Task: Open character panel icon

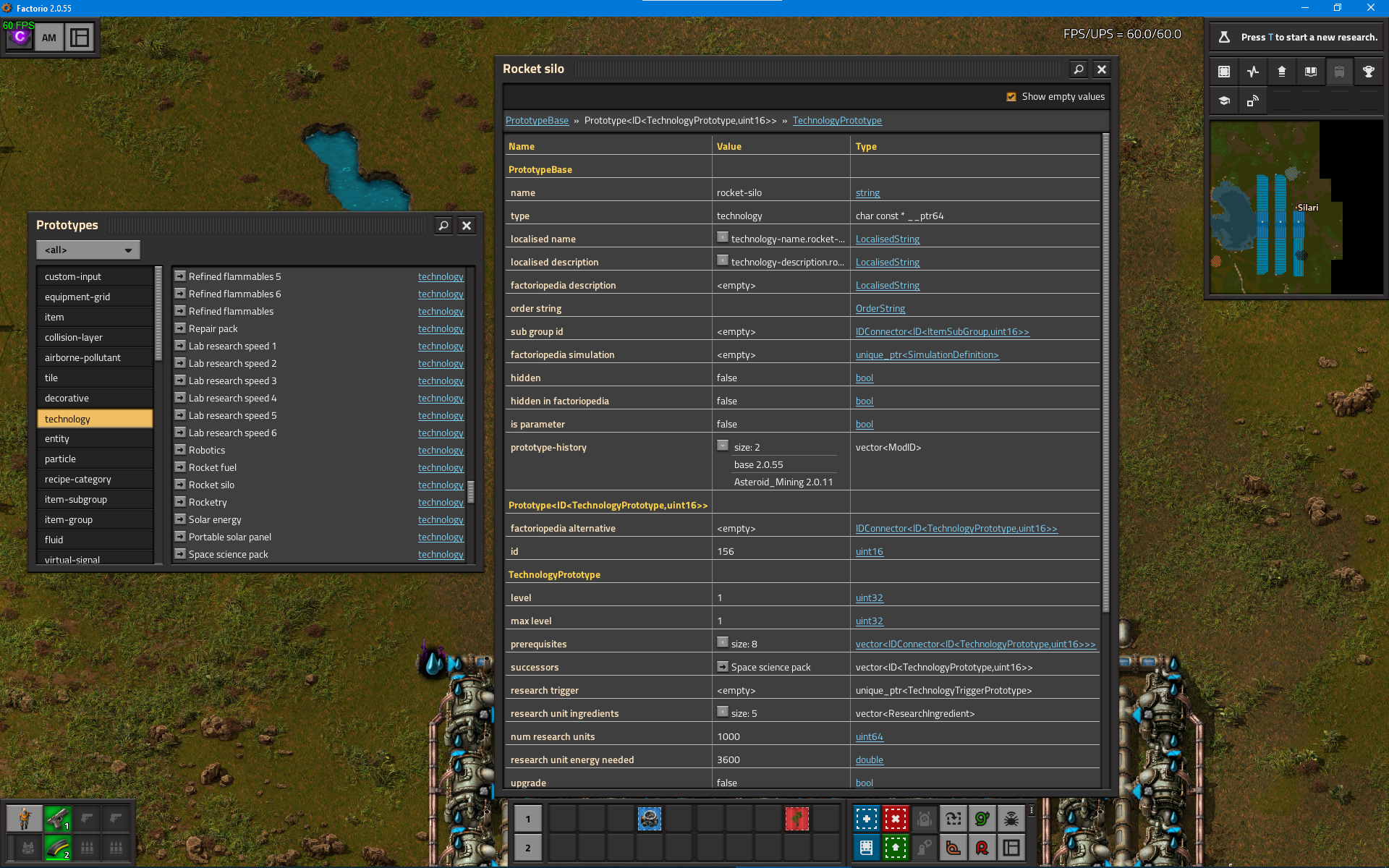Action: pyautogui.click(x=25, y=819)
